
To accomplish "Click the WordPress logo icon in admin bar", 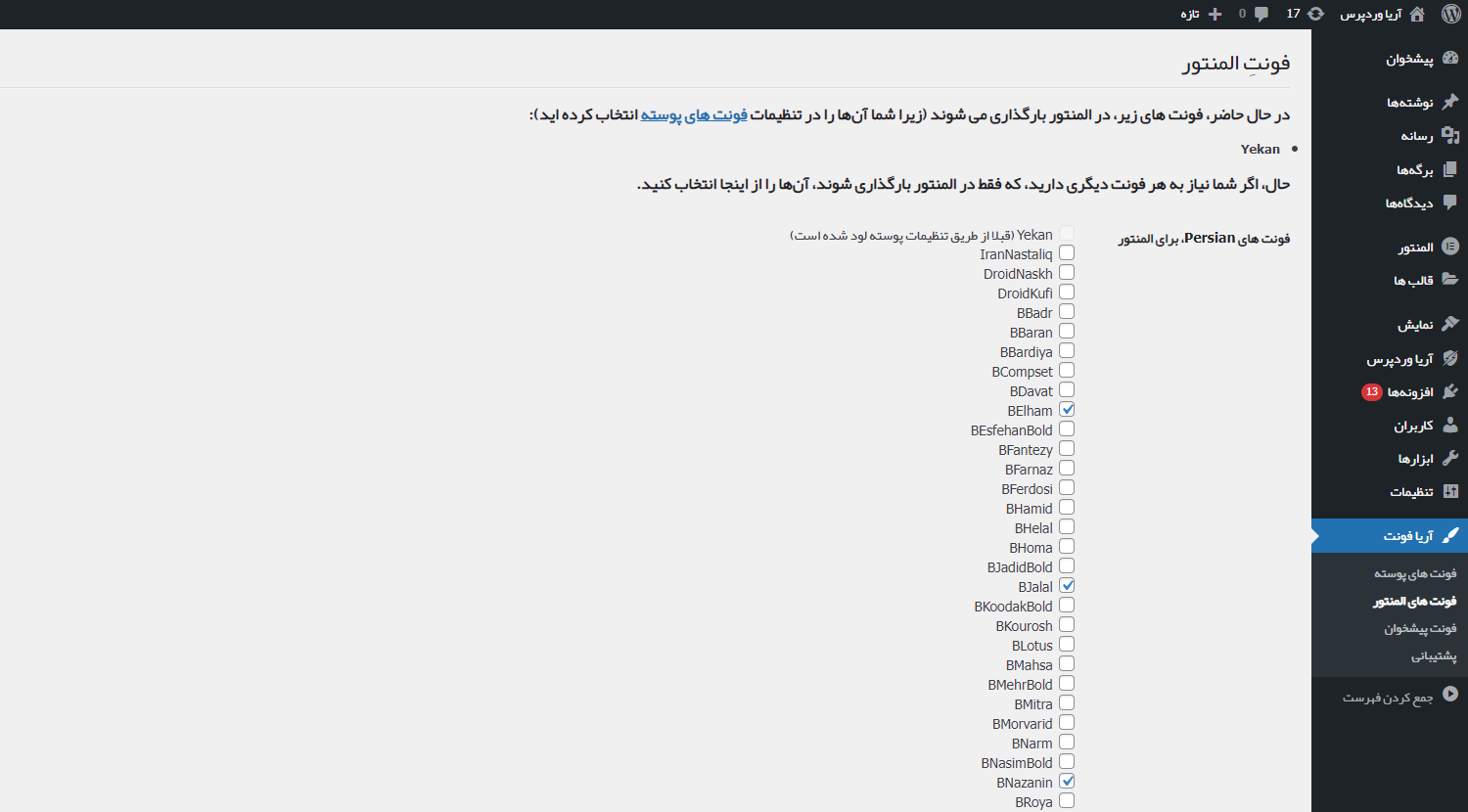I will point(1450,14).
